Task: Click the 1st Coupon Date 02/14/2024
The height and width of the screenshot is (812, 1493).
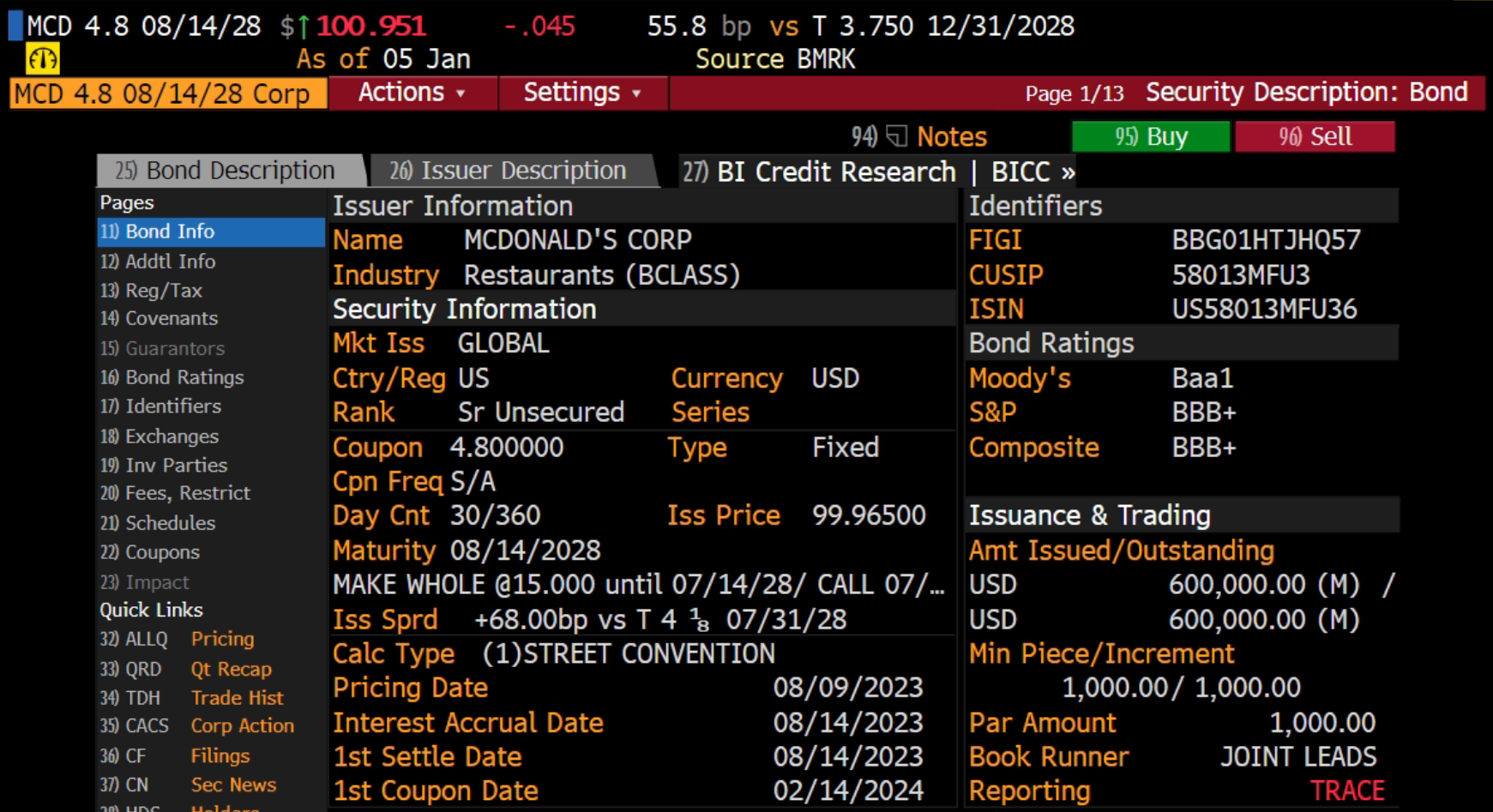Action: pyautogui.click(x=848, y=791)
